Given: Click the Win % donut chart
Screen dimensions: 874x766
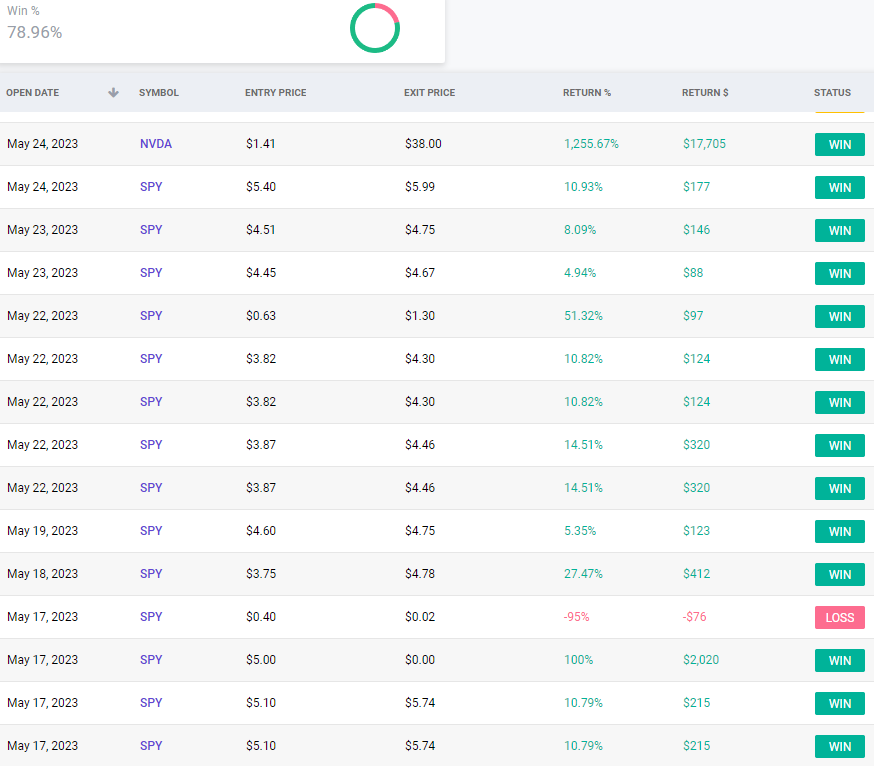Looking at the screenshot, I should 375,28.
